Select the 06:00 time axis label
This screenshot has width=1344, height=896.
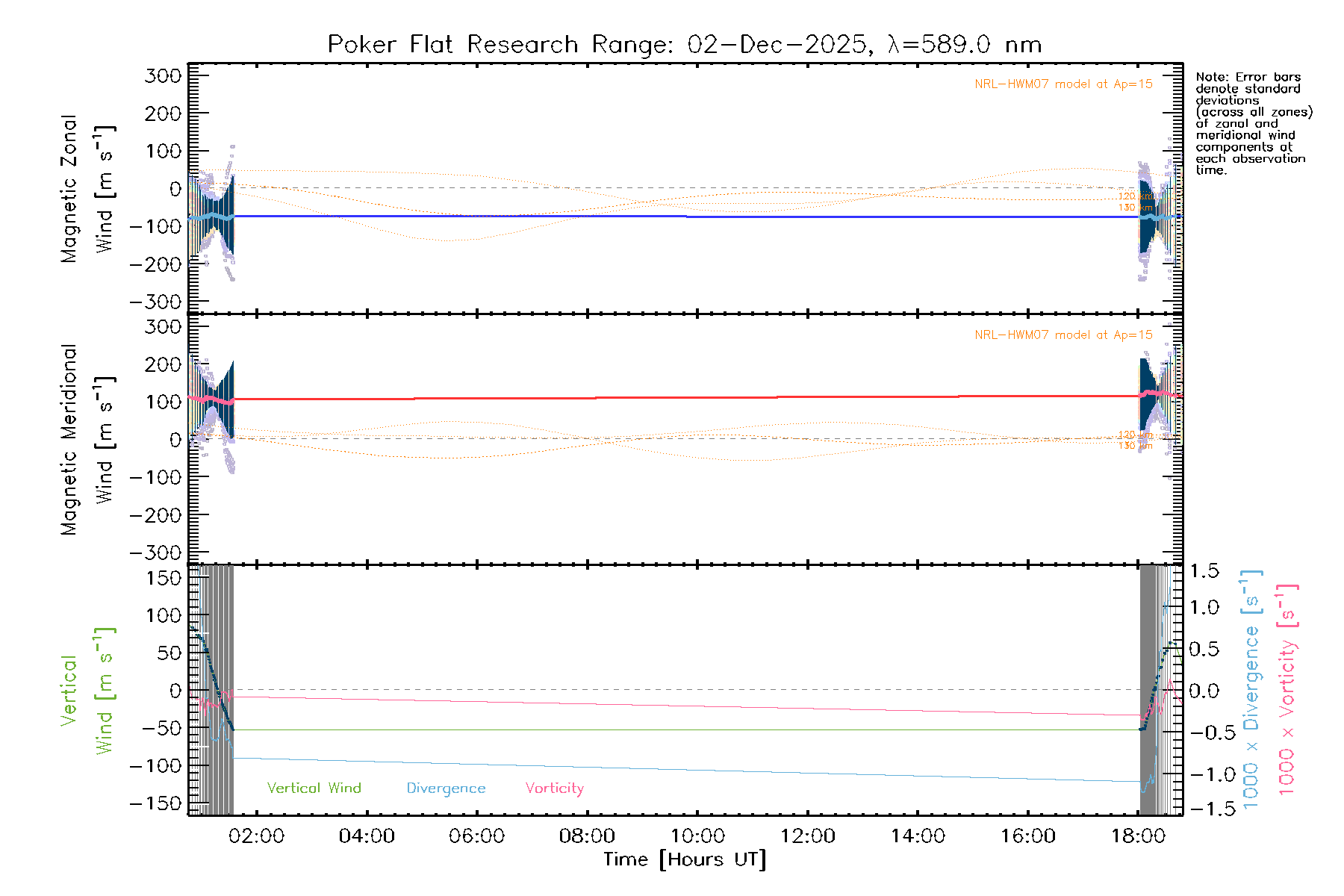coord(476,836)
